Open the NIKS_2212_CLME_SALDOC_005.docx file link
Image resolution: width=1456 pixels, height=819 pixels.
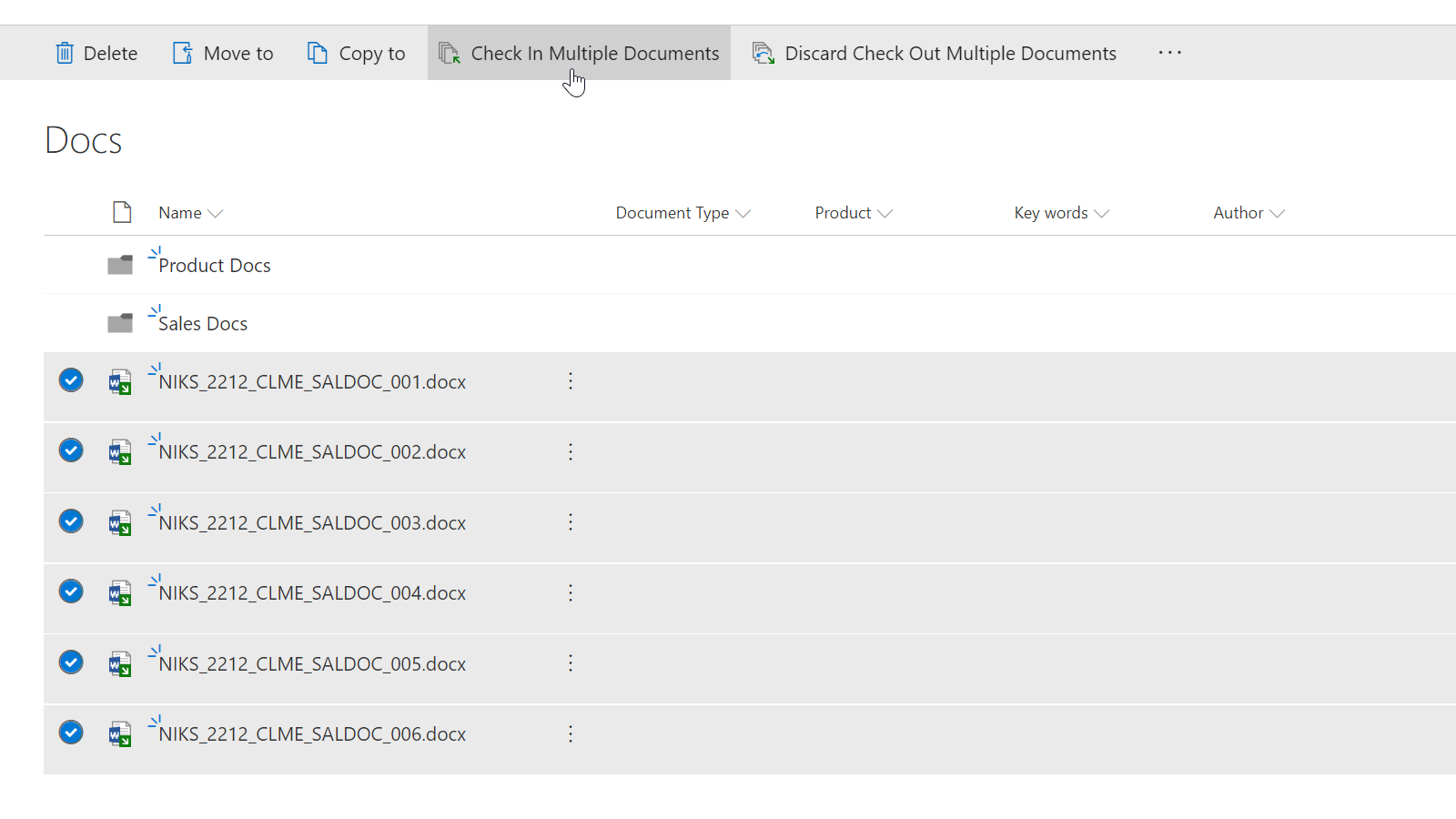pyautogui.click(x=312, y=664)
